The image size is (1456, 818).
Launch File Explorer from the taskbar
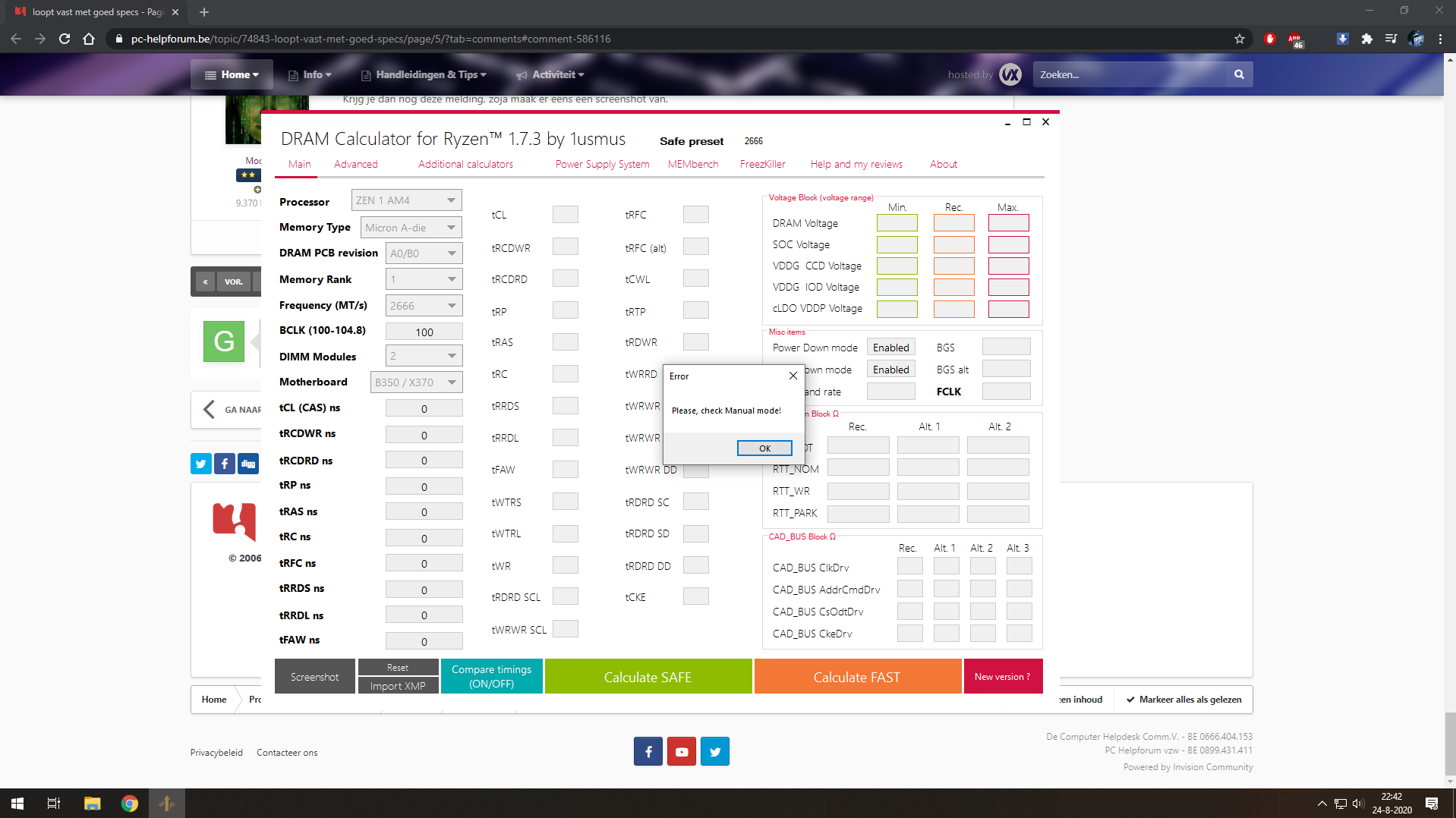pos(92,804)
